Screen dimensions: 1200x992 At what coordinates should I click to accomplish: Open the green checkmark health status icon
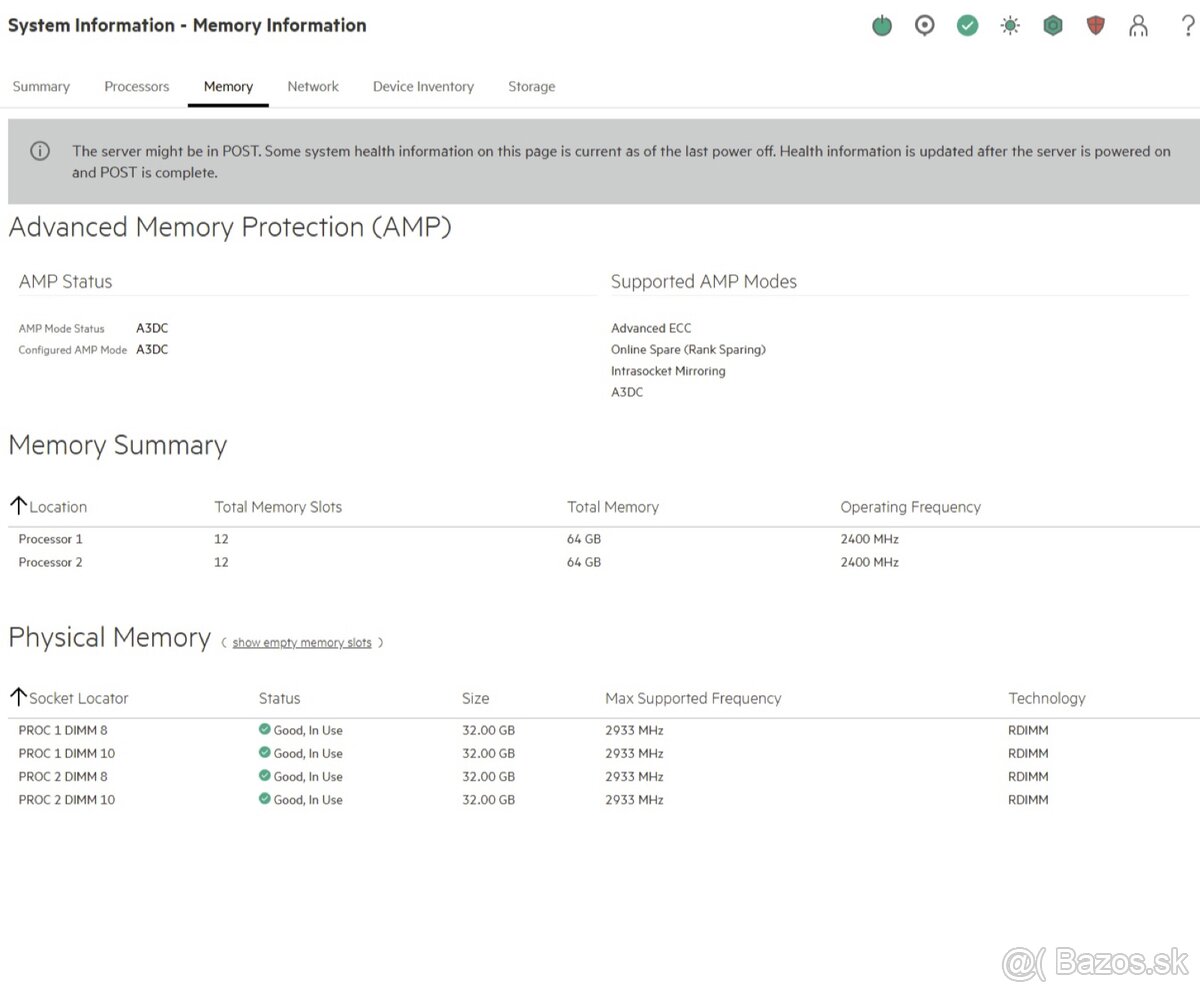click(967, 26)
